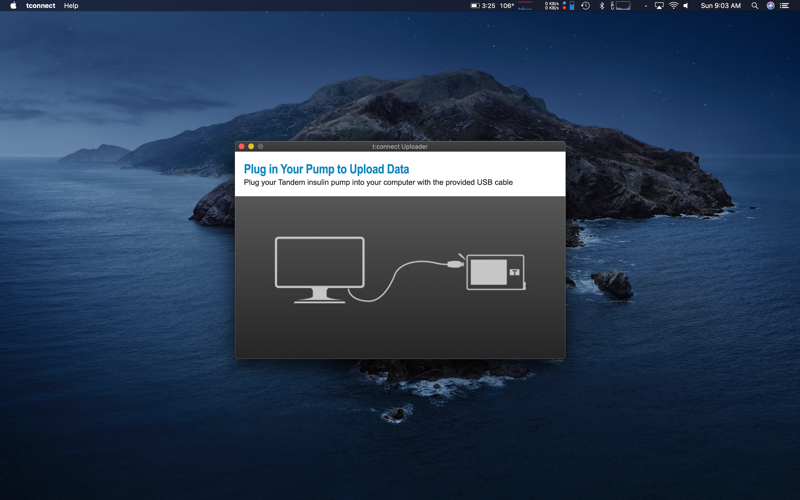Screen dimensions: 800x500
Task: Open Siri from the menu bar
Action: pos(770,6)
